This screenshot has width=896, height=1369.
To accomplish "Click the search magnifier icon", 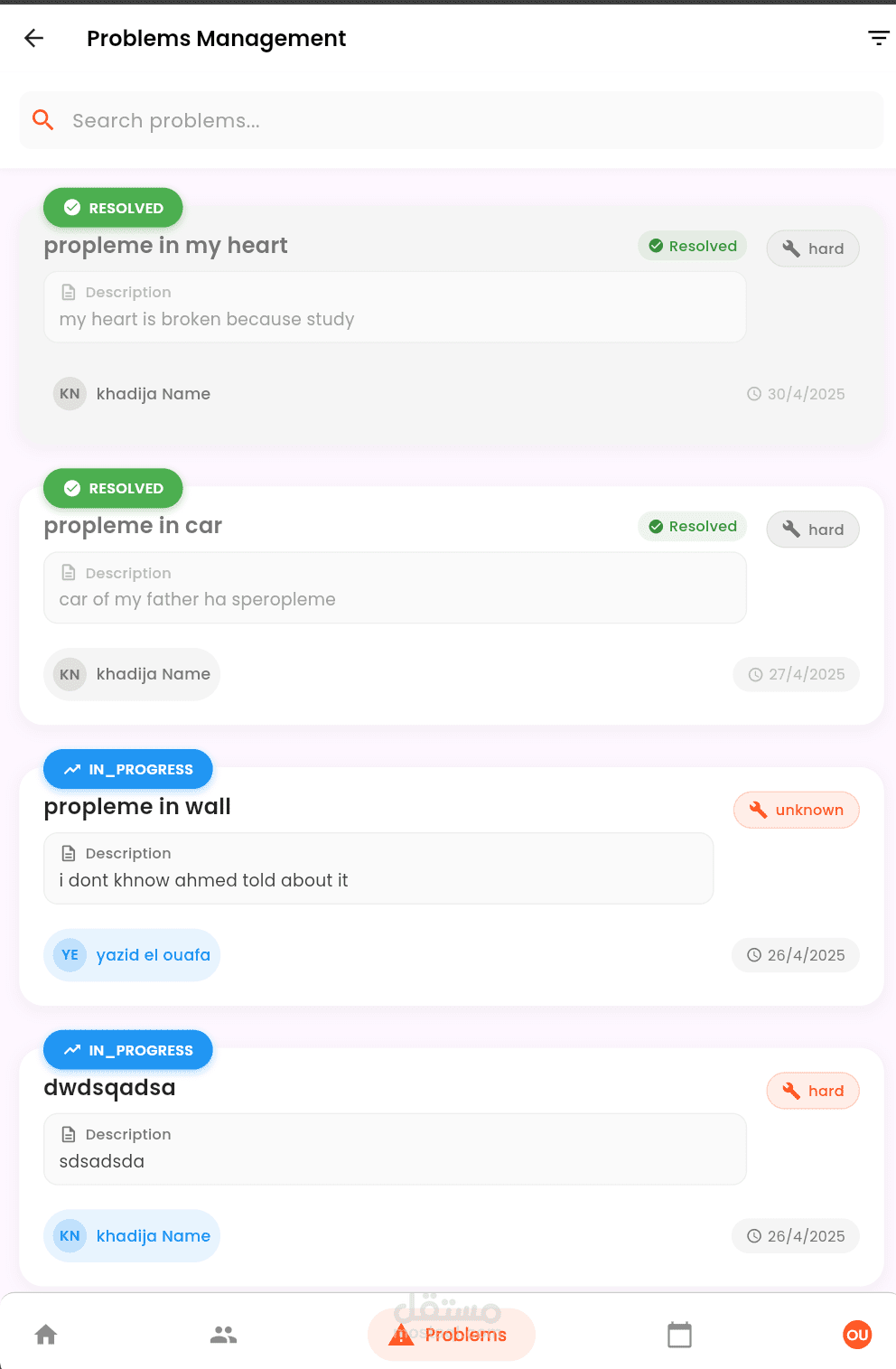I will pos(42,119).
